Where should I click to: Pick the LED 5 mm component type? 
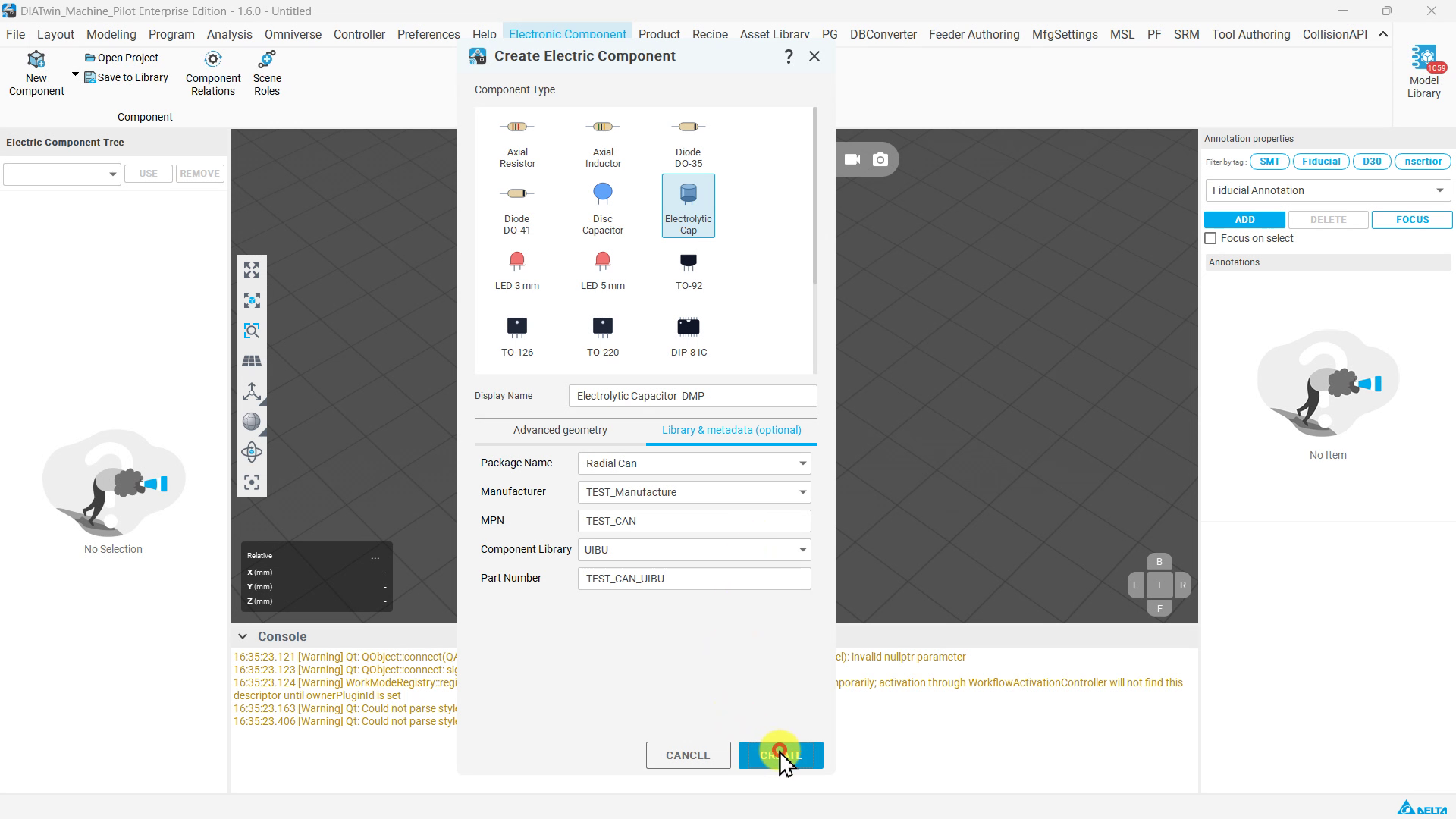[x=603, y=271]
